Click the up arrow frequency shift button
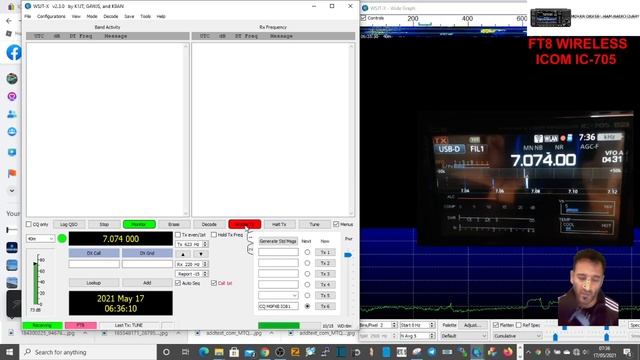Viewport: 640px width, 360px height. point(183,254)
